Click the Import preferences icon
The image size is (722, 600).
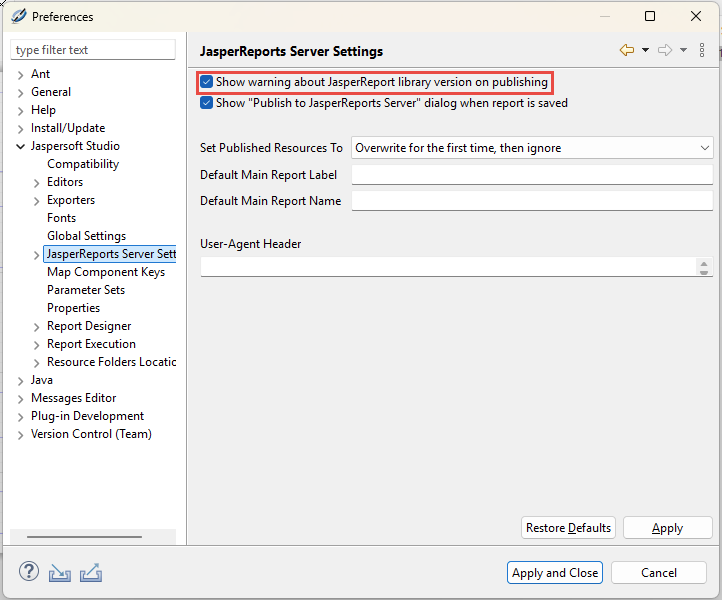pyautogui.click(x=60, y=572)
